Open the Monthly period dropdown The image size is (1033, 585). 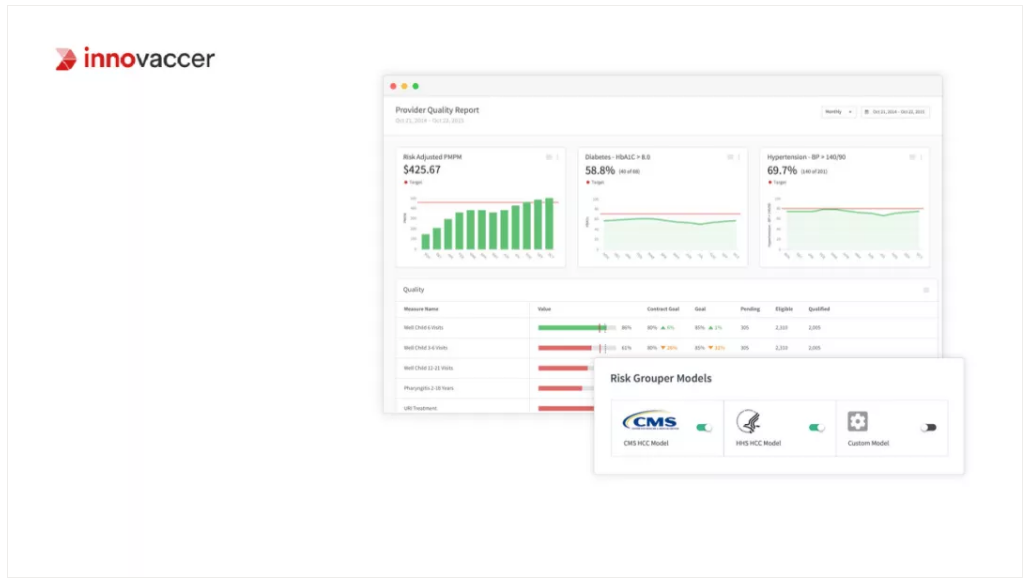point(839,112)
